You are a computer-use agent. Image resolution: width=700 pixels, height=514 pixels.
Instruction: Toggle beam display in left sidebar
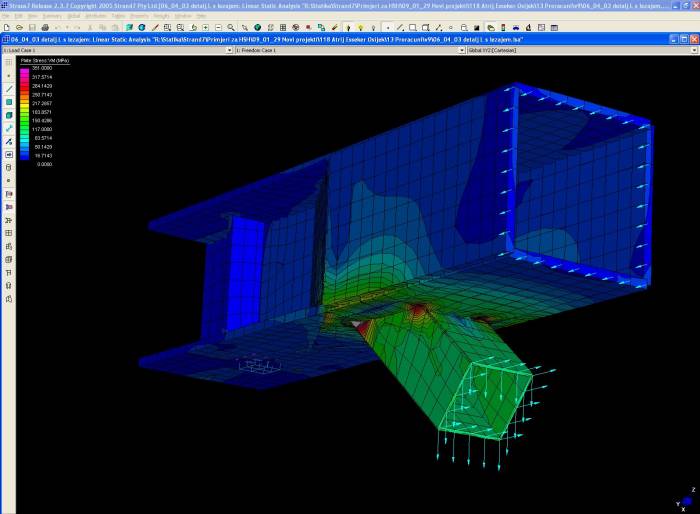tap(9, 89)
